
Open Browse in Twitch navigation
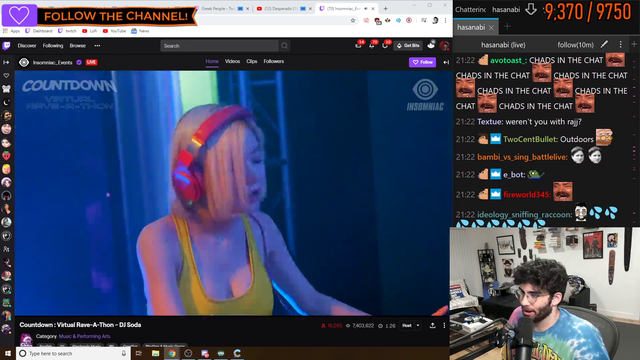(78, 46)
